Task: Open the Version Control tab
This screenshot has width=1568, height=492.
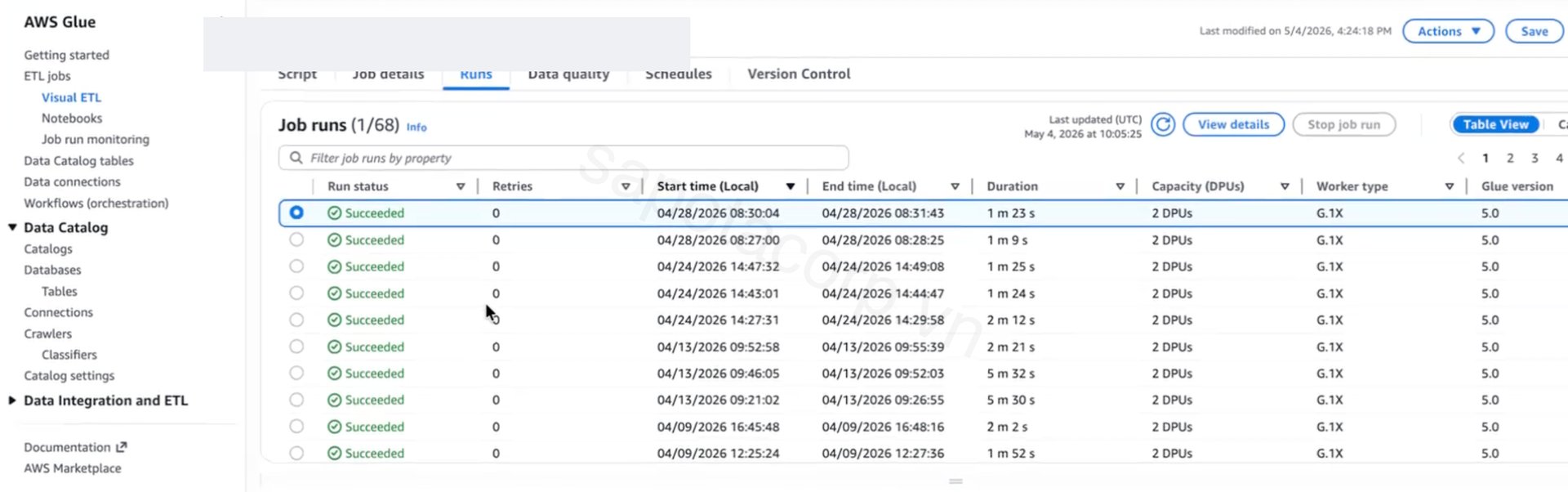Action: [799, 74]
